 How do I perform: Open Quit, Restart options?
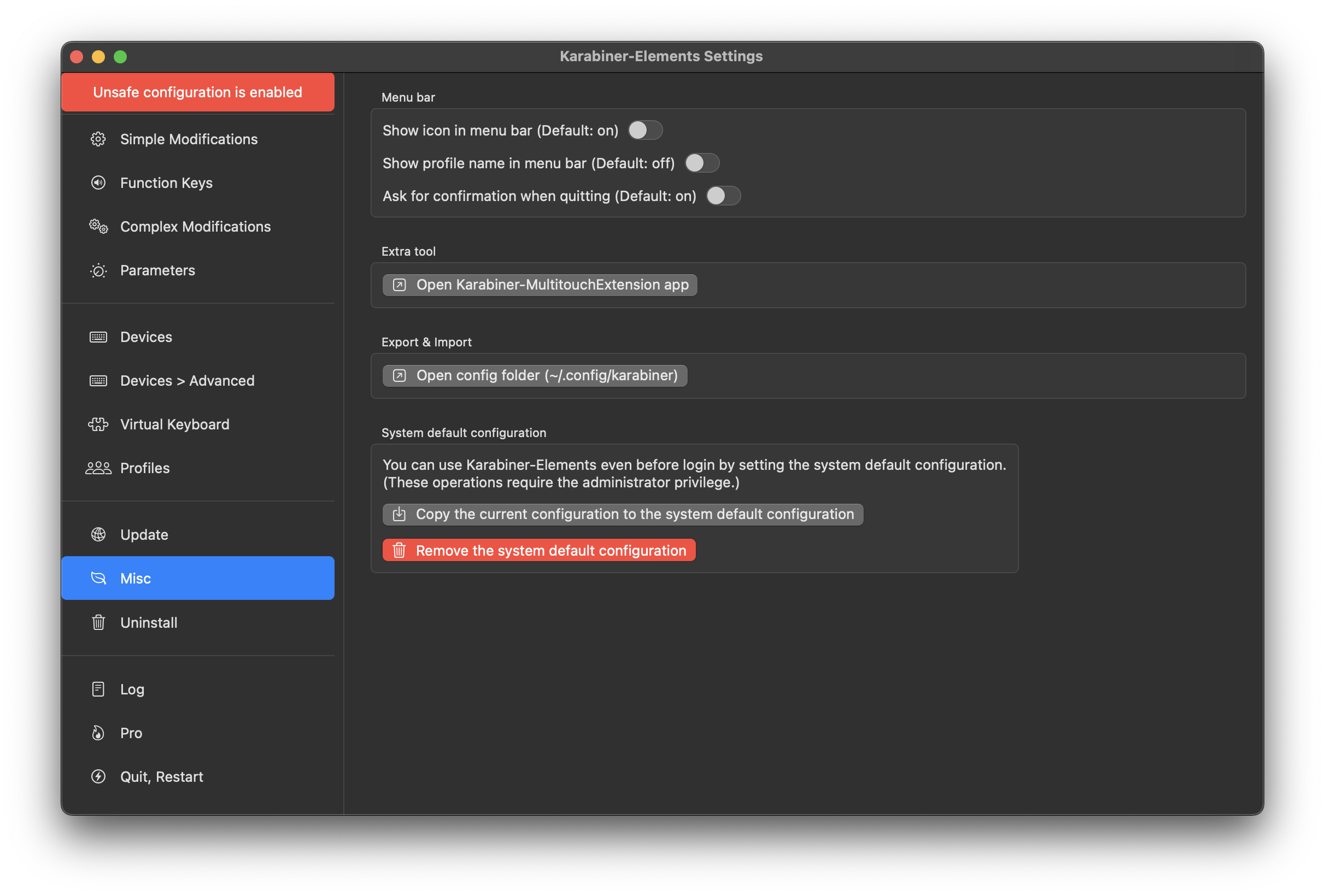point(198,777)
